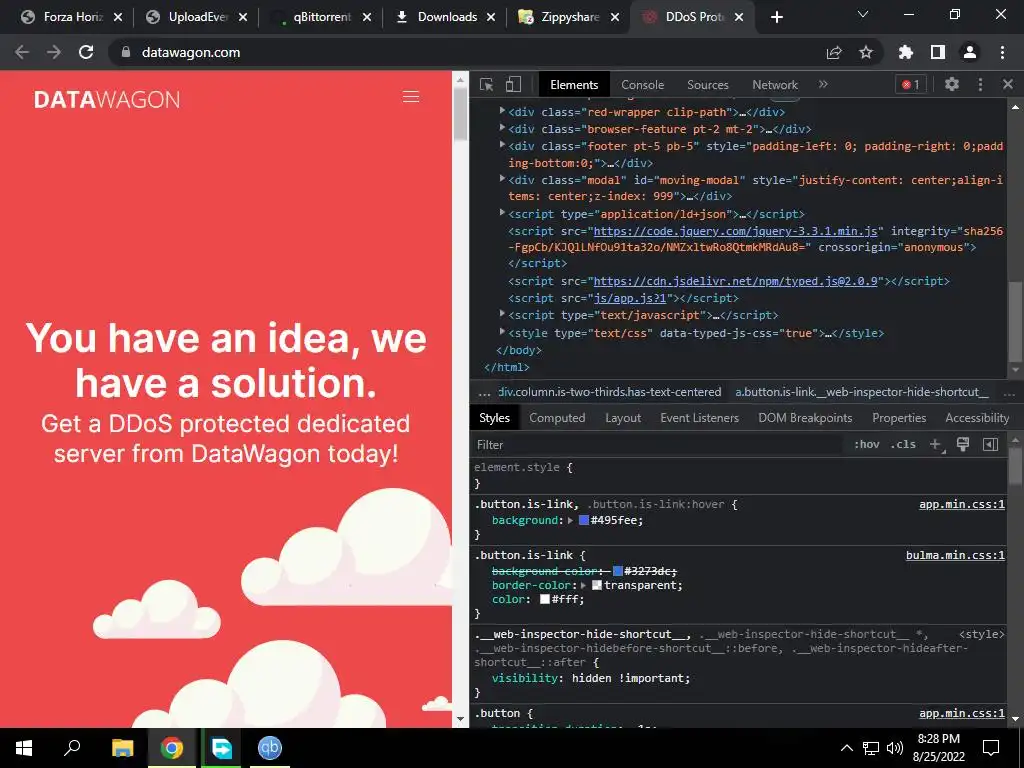Image resolution: width=1024 pixels, height=768 pixels.
Task: Open the #495fee background color swatch
Action: [x=584, y=520]
